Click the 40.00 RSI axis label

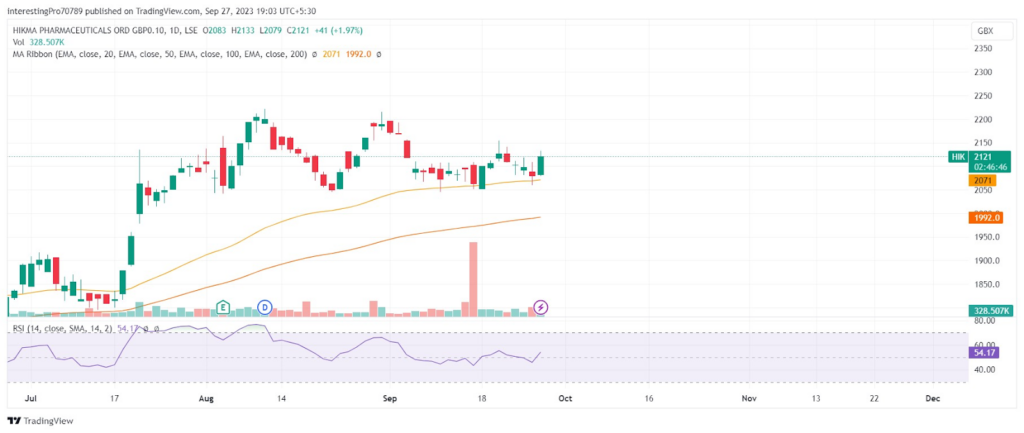click(x=985, y=369)
